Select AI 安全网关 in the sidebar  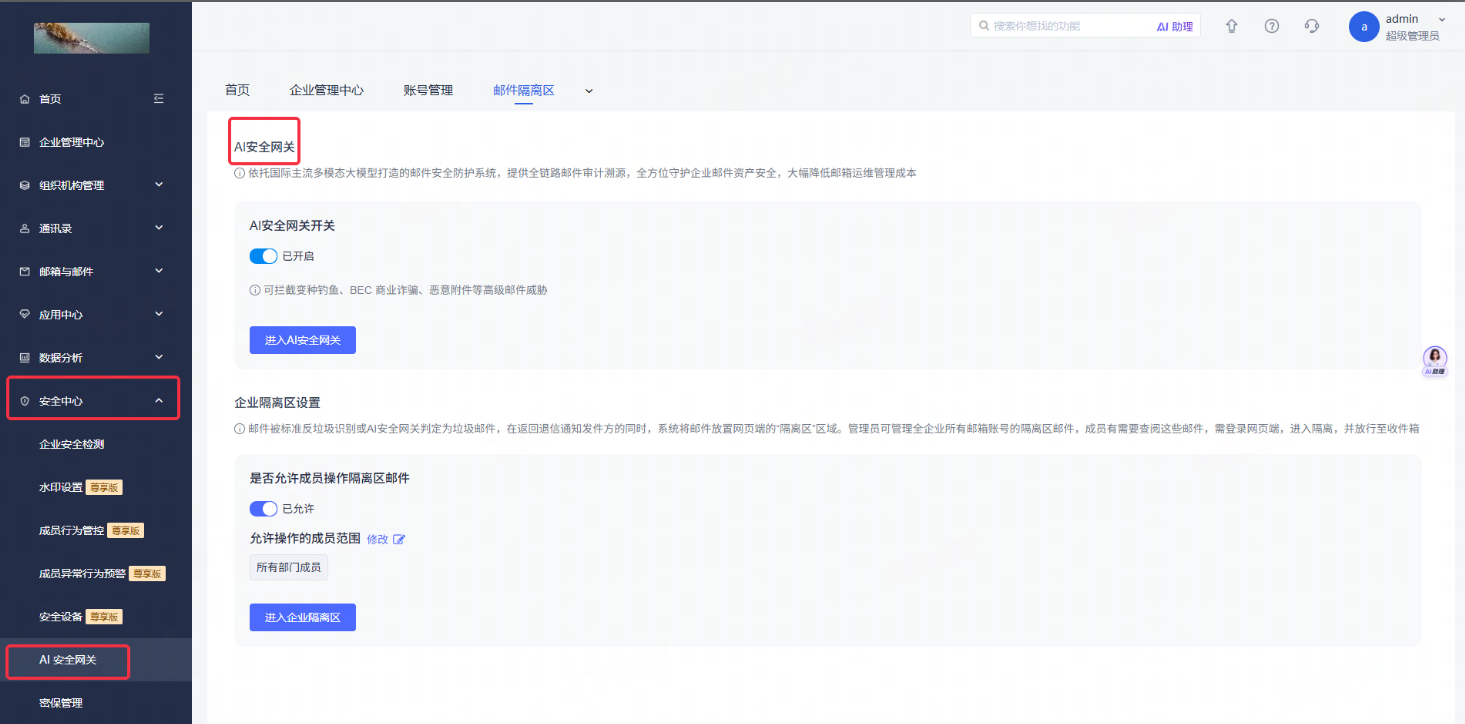[x=96, y=660]
